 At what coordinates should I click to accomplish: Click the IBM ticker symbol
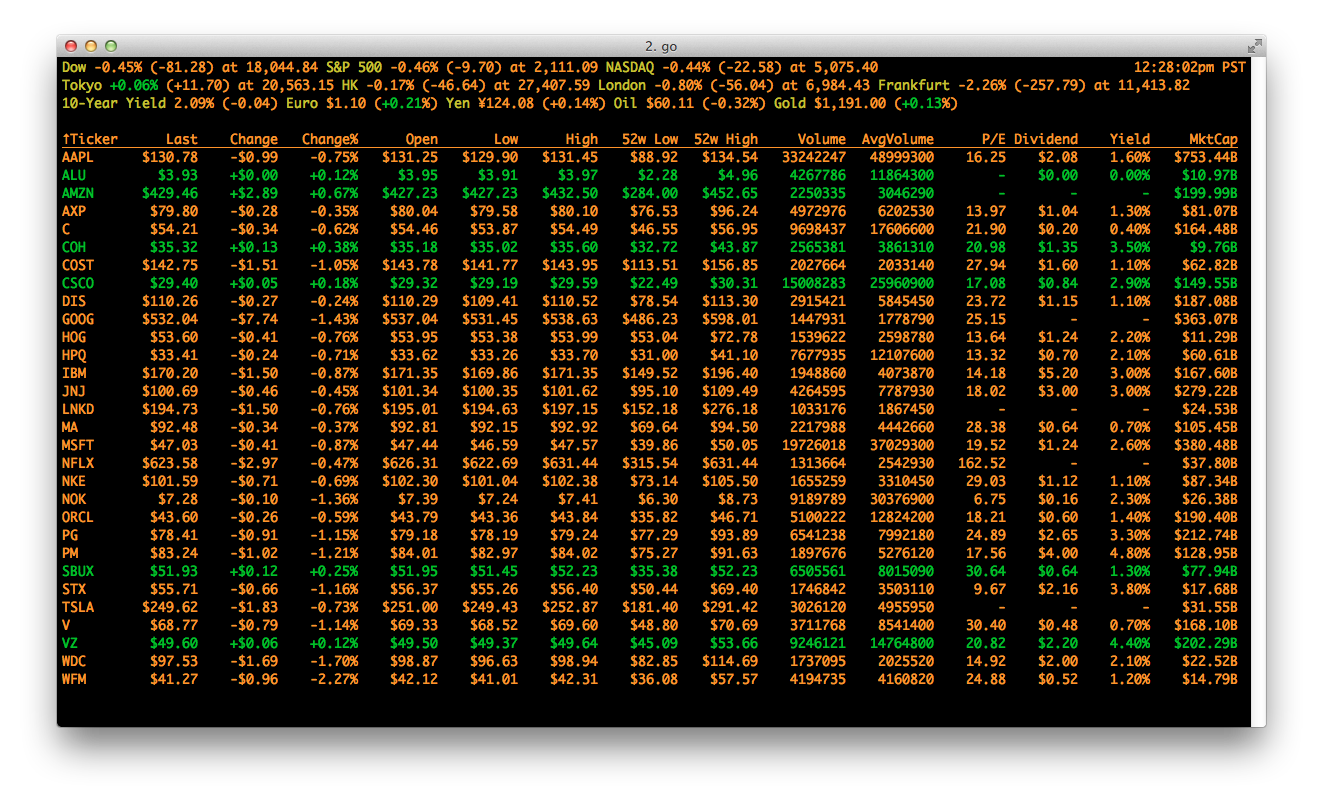click(74, 373)
